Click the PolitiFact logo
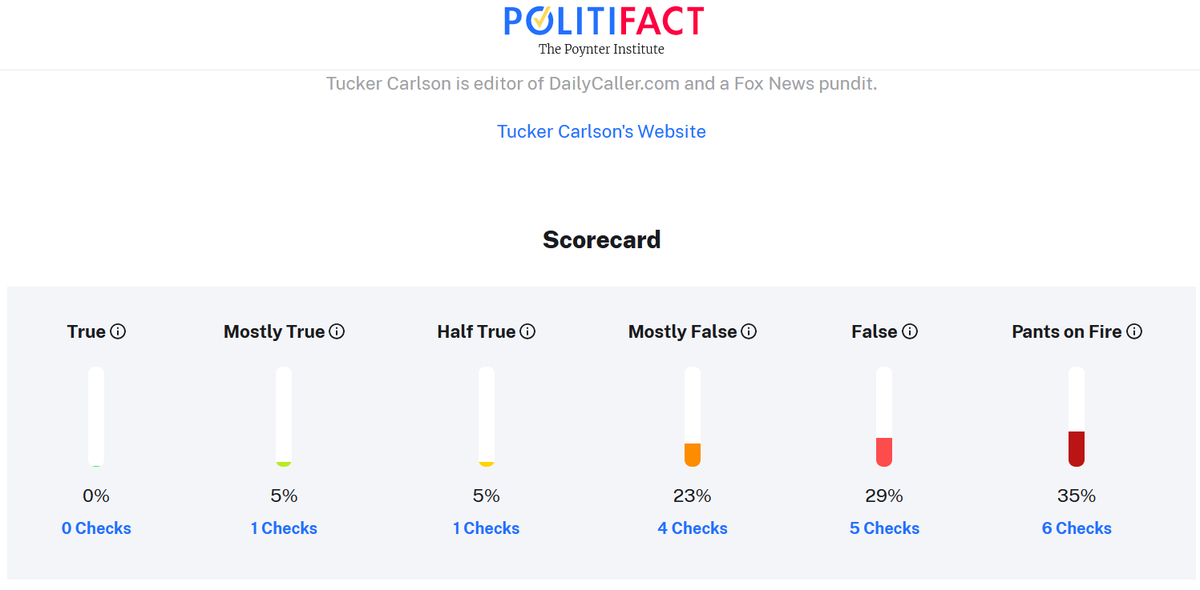 pos(601,21)
